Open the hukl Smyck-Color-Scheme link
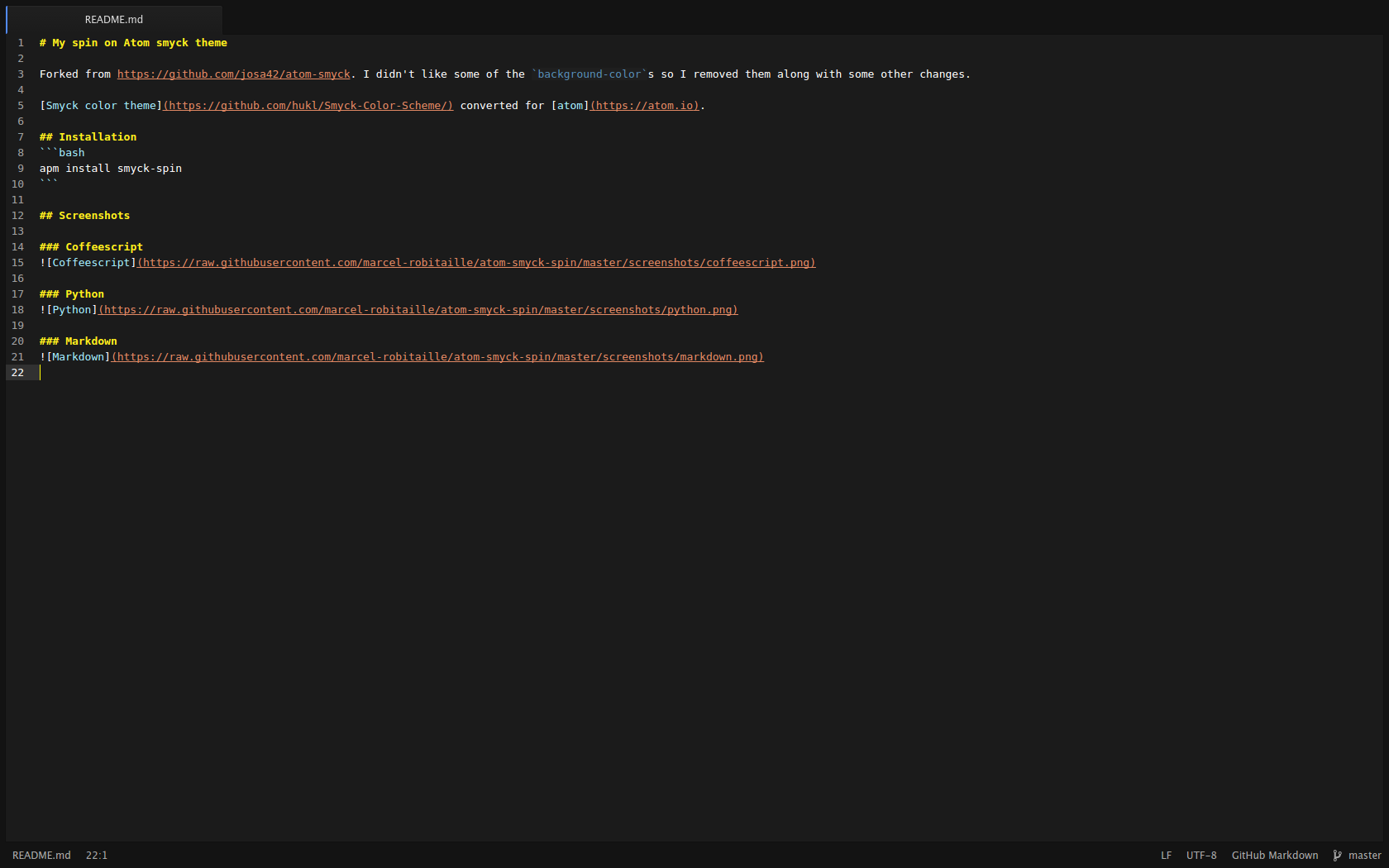 pyautogui.click(x=308, y=106)
